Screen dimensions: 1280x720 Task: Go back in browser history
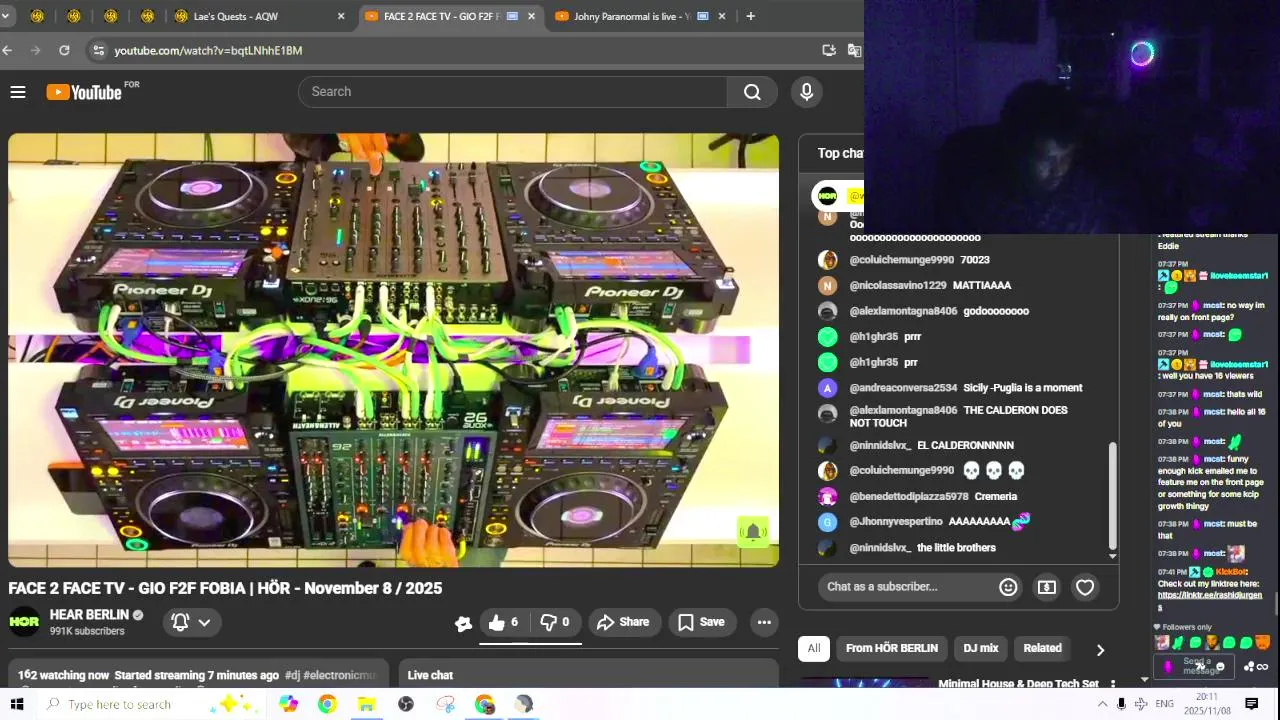coord(8,50)
